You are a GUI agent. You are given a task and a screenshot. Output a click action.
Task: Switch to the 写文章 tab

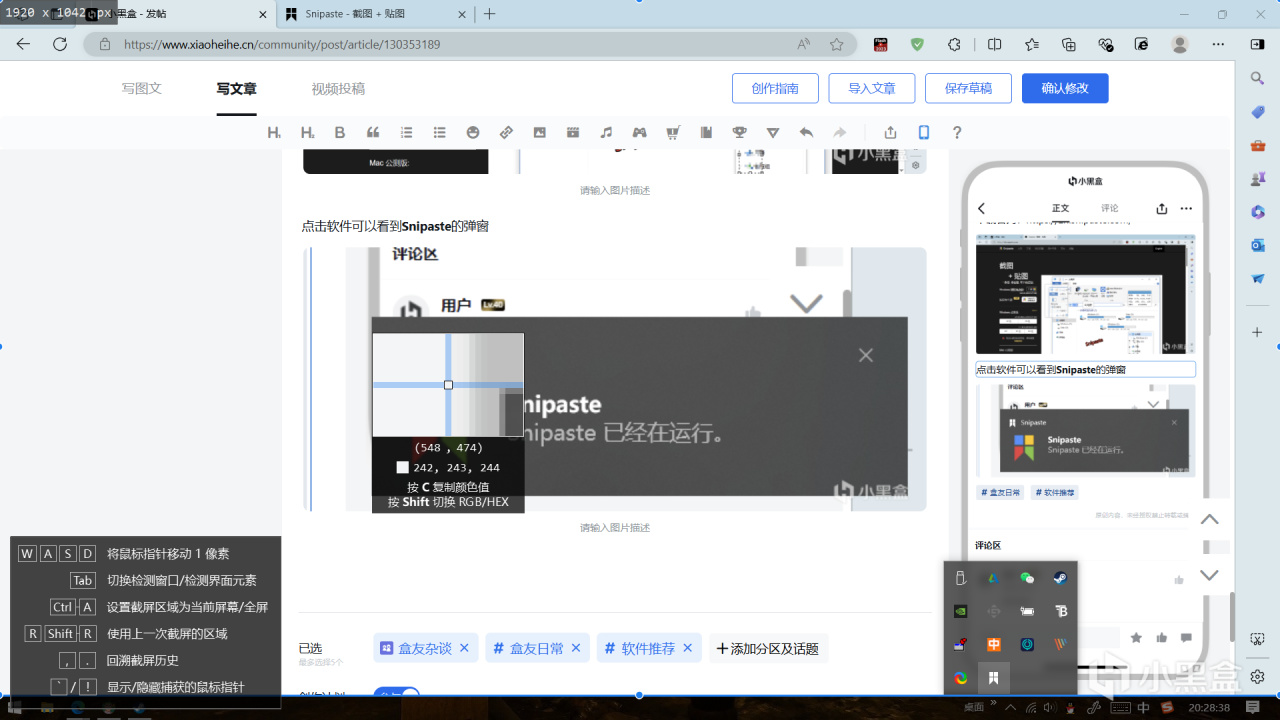[237, 88]
